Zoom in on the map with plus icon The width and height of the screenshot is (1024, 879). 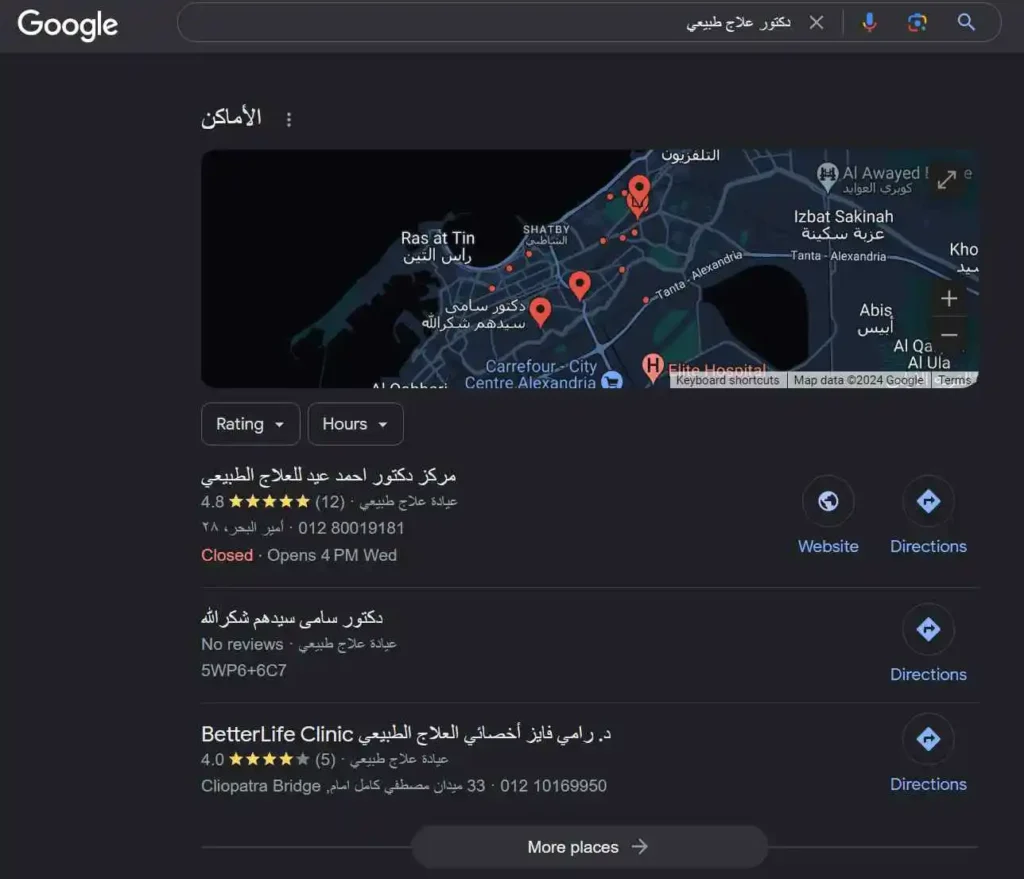(x=948, y=298)
